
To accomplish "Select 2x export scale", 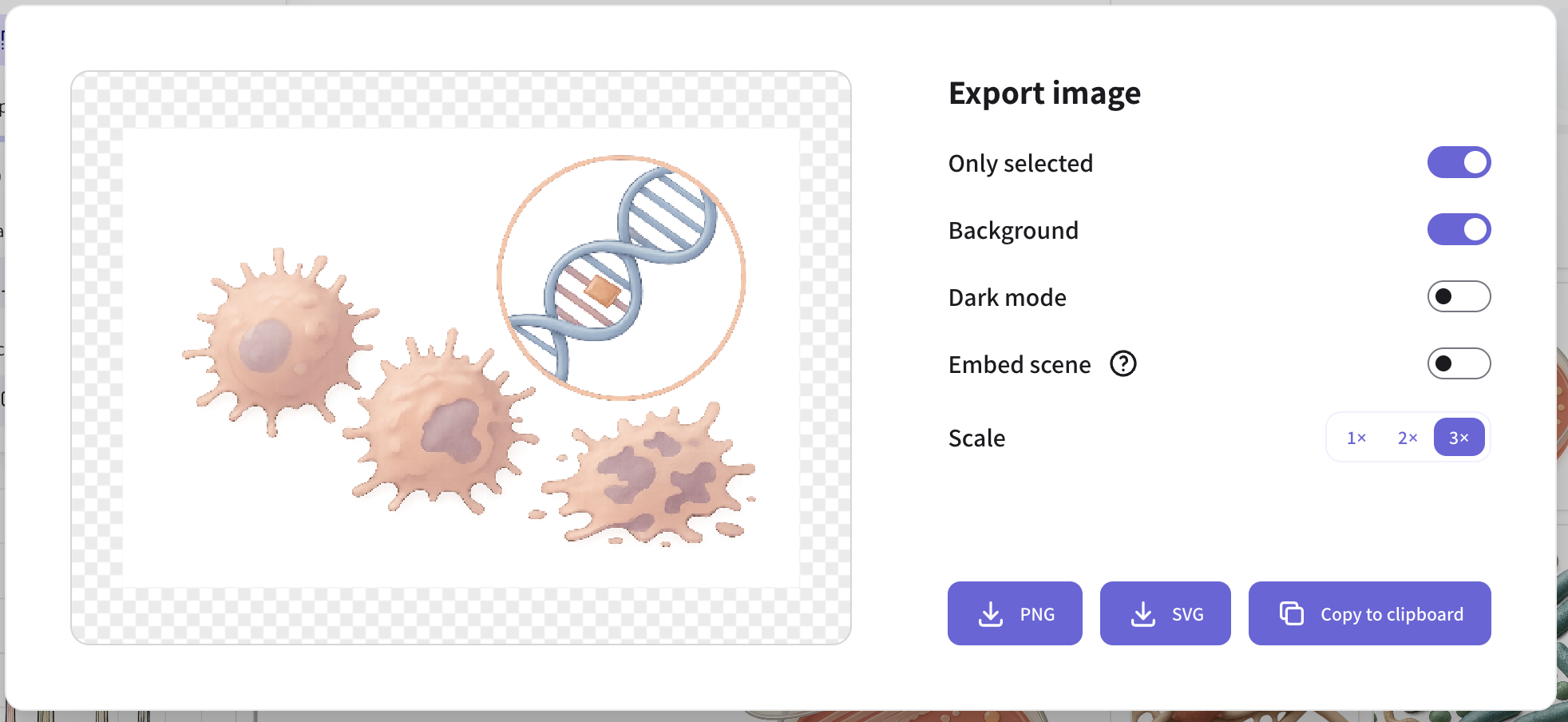I will (1407, 437).
